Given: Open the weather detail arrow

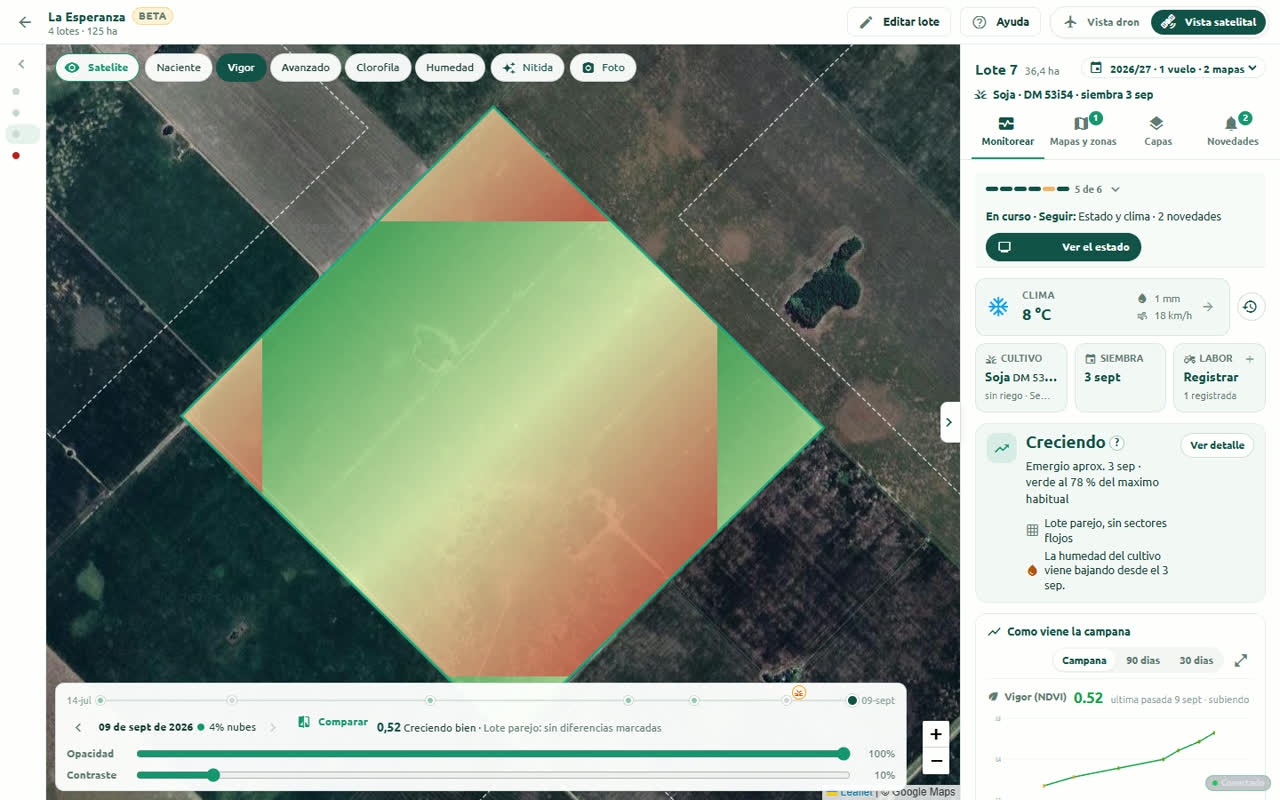Looking at the screenshot, I should [1207, 307].
